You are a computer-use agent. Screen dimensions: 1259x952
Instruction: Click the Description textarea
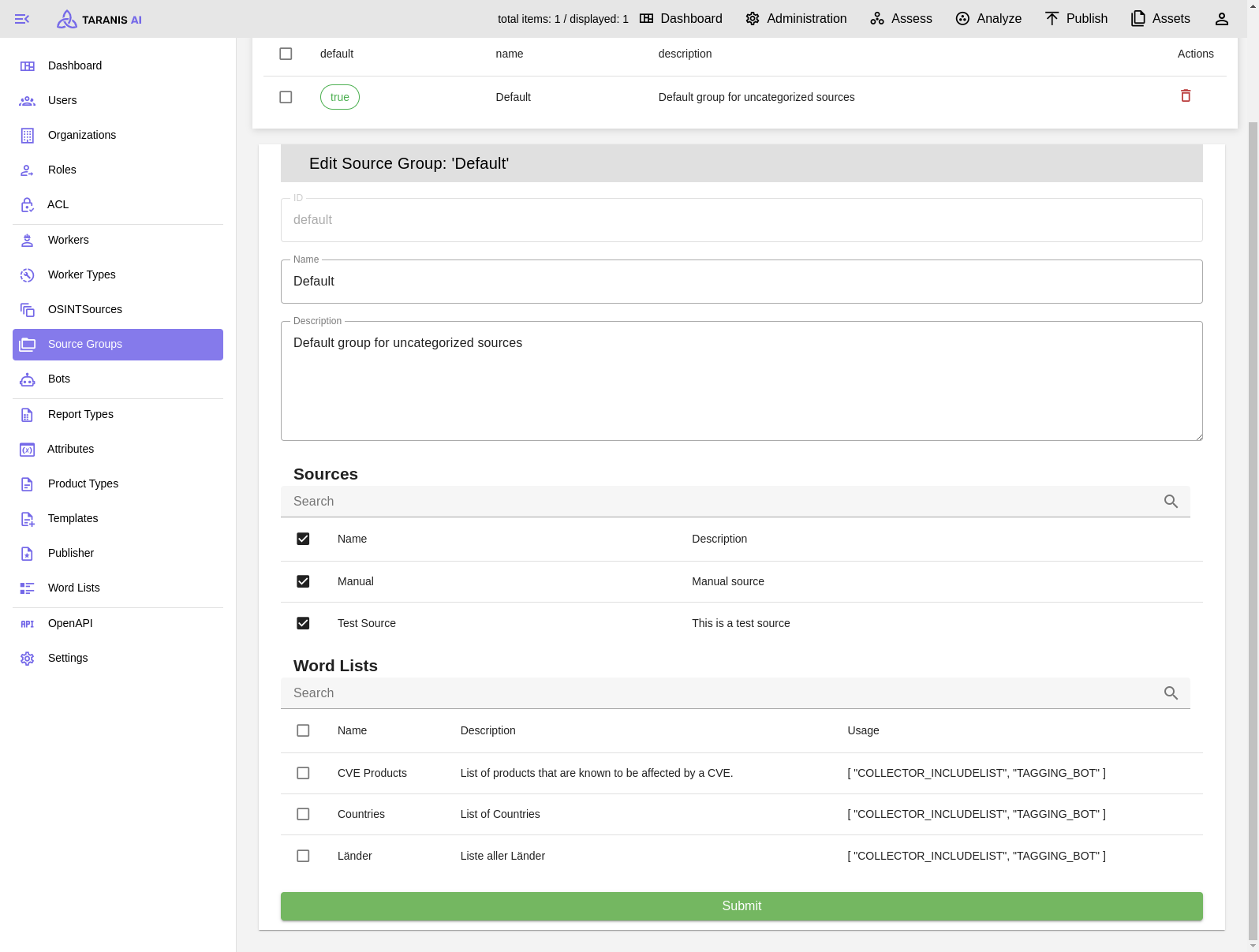(x=742, y=381)
